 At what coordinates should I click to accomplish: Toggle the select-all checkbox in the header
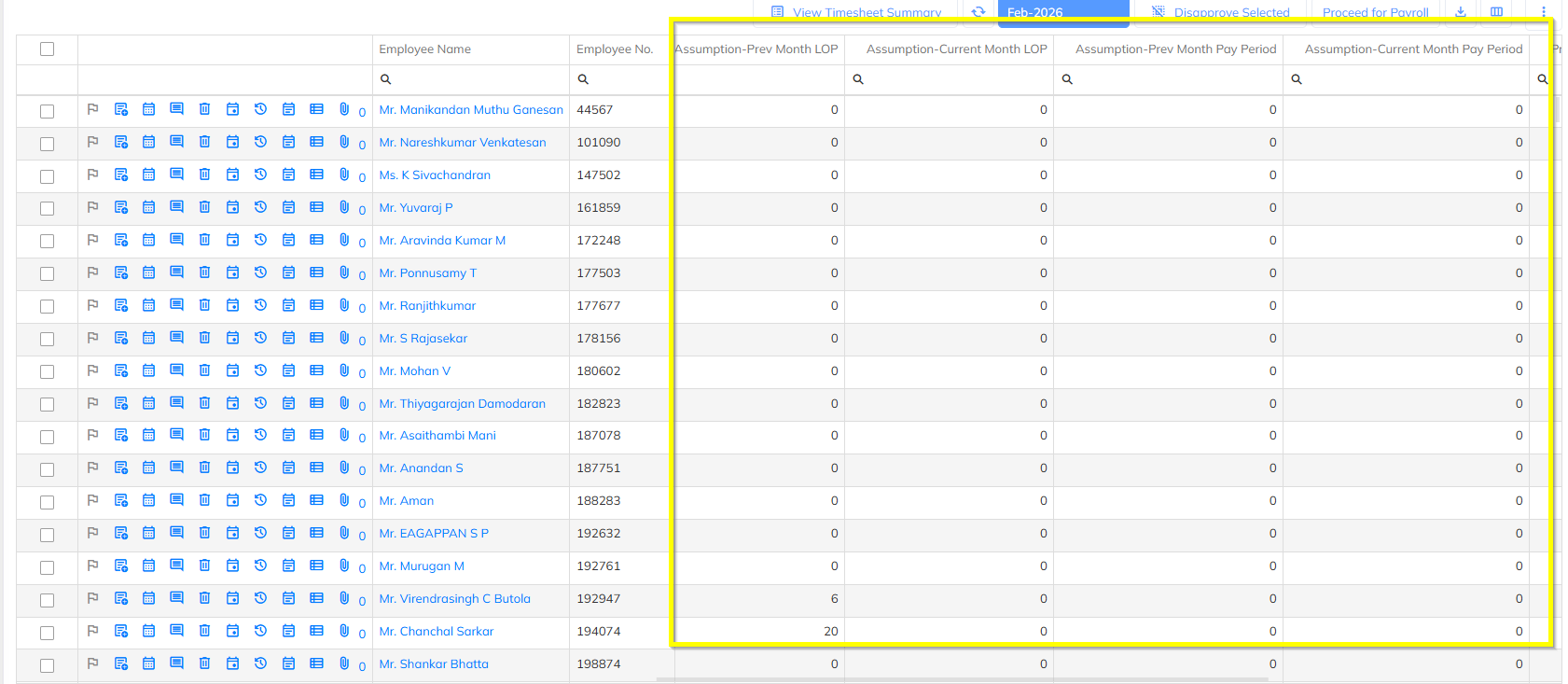47,49
